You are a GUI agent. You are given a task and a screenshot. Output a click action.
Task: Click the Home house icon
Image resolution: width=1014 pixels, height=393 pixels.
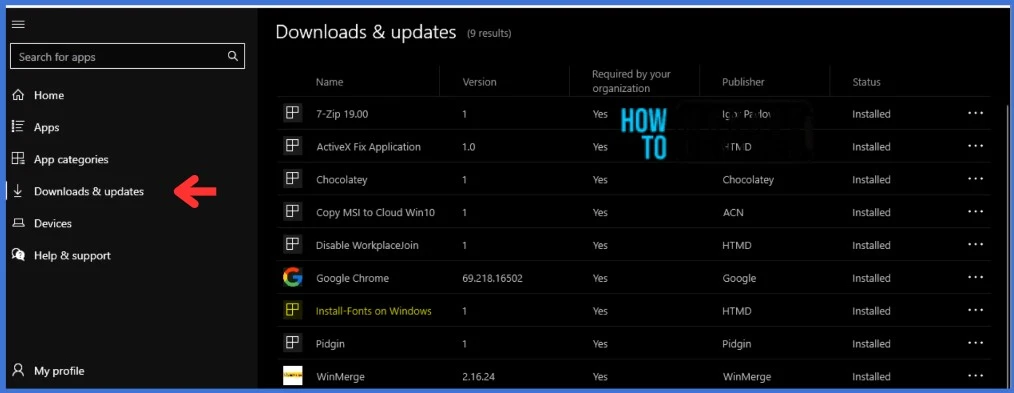pos(18,95)
